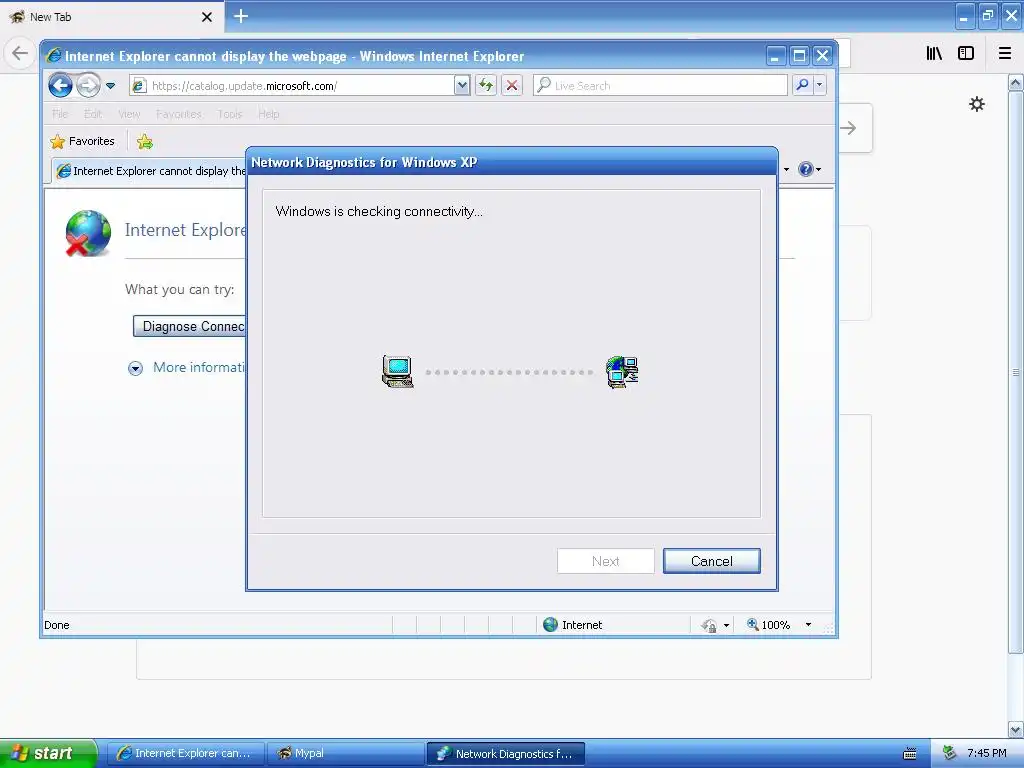Click the IE Forward arrow button
This screenshot has width=1024, height=768.
coord(88,85)
